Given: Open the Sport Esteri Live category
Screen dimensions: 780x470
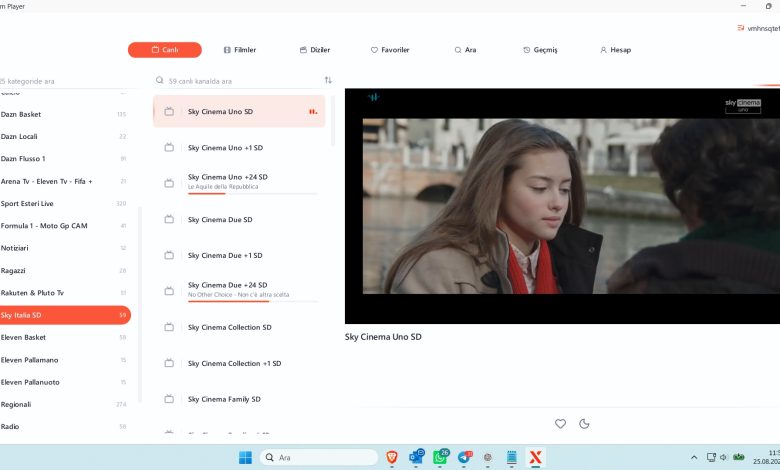Looking at the screenshot, I should pos(65,203).
